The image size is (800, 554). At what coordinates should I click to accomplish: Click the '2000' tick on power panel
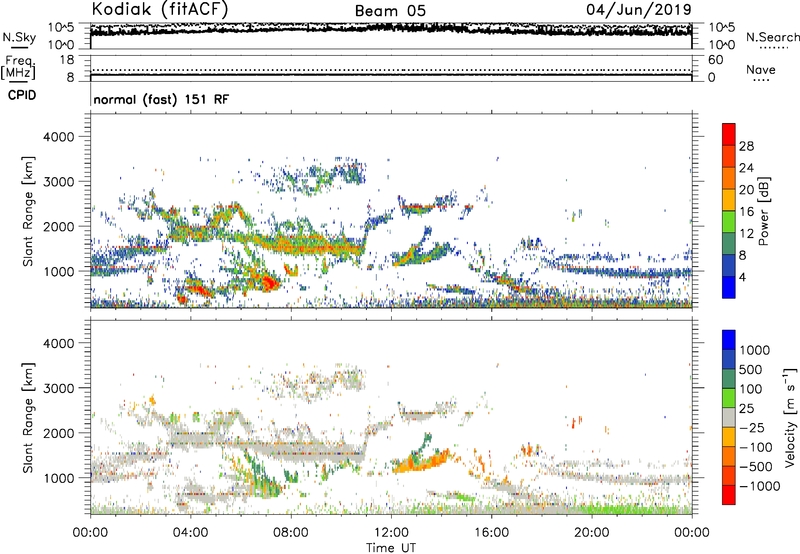[x=59, y=226]
